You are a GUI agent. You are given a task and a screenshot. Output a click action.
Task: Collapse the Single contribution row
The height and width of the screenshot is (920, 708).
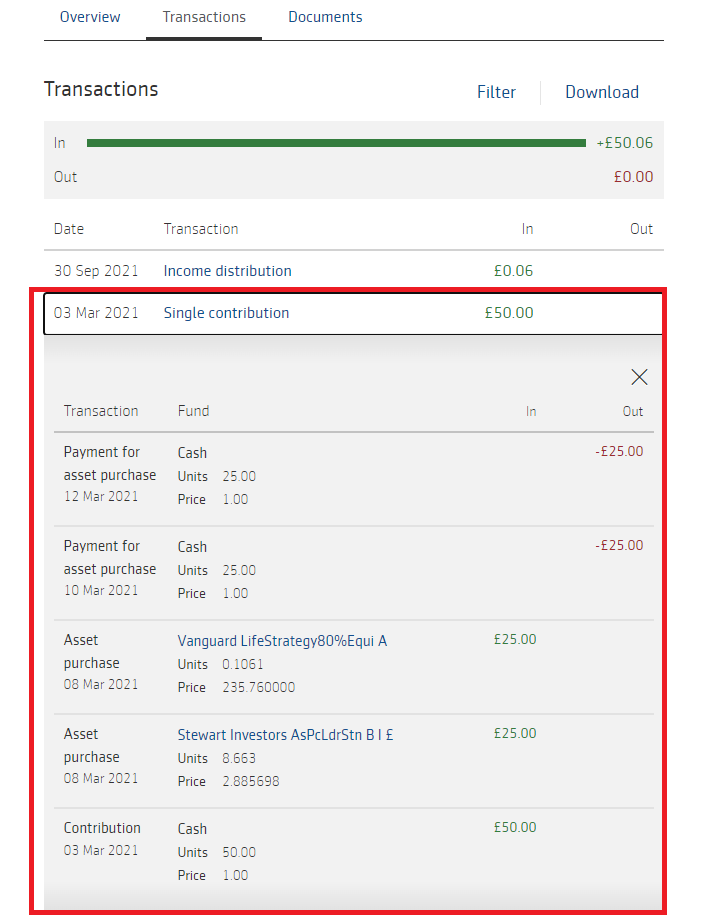pyautogui.click(x=226, y=313)
